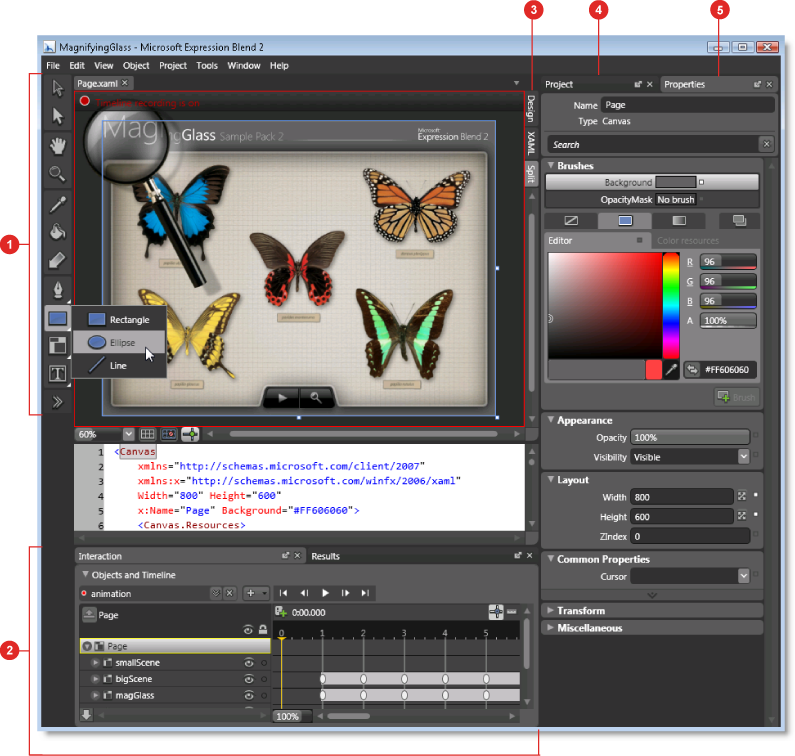This screenshot has height=756, width=795.
Task: Open the Cursor dropdown
Action: [743, 576]
